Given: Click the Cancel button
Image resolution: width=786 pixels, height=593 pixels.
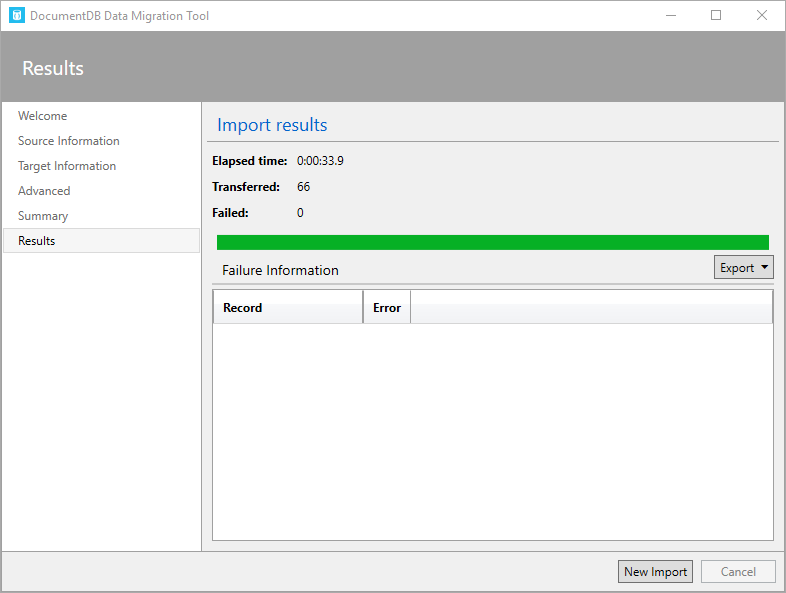Looking at the screenshot, I should pos(738,571).
